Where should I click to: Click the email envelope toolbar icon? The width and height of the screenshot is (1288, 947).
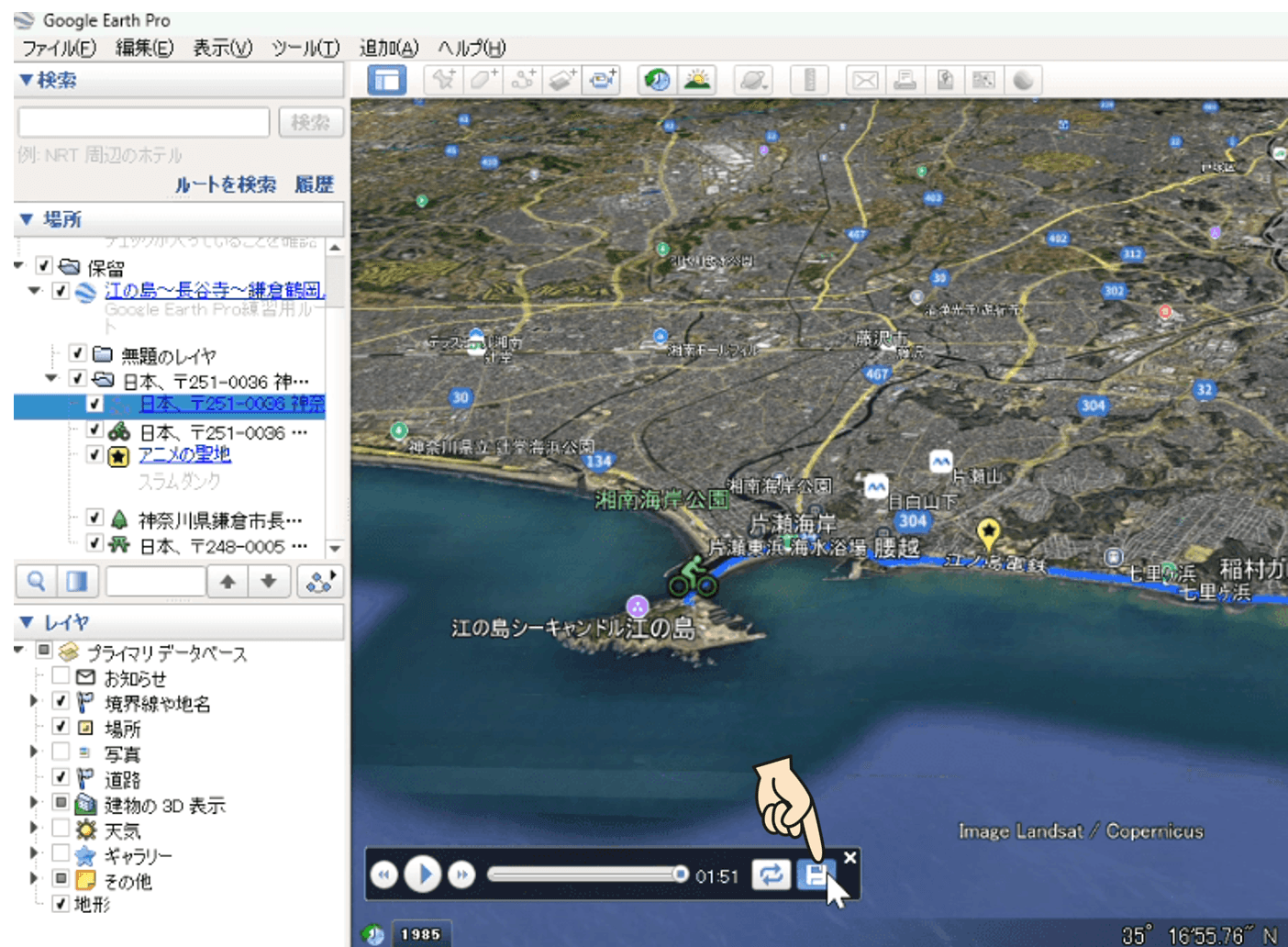(x=864, y=81)
